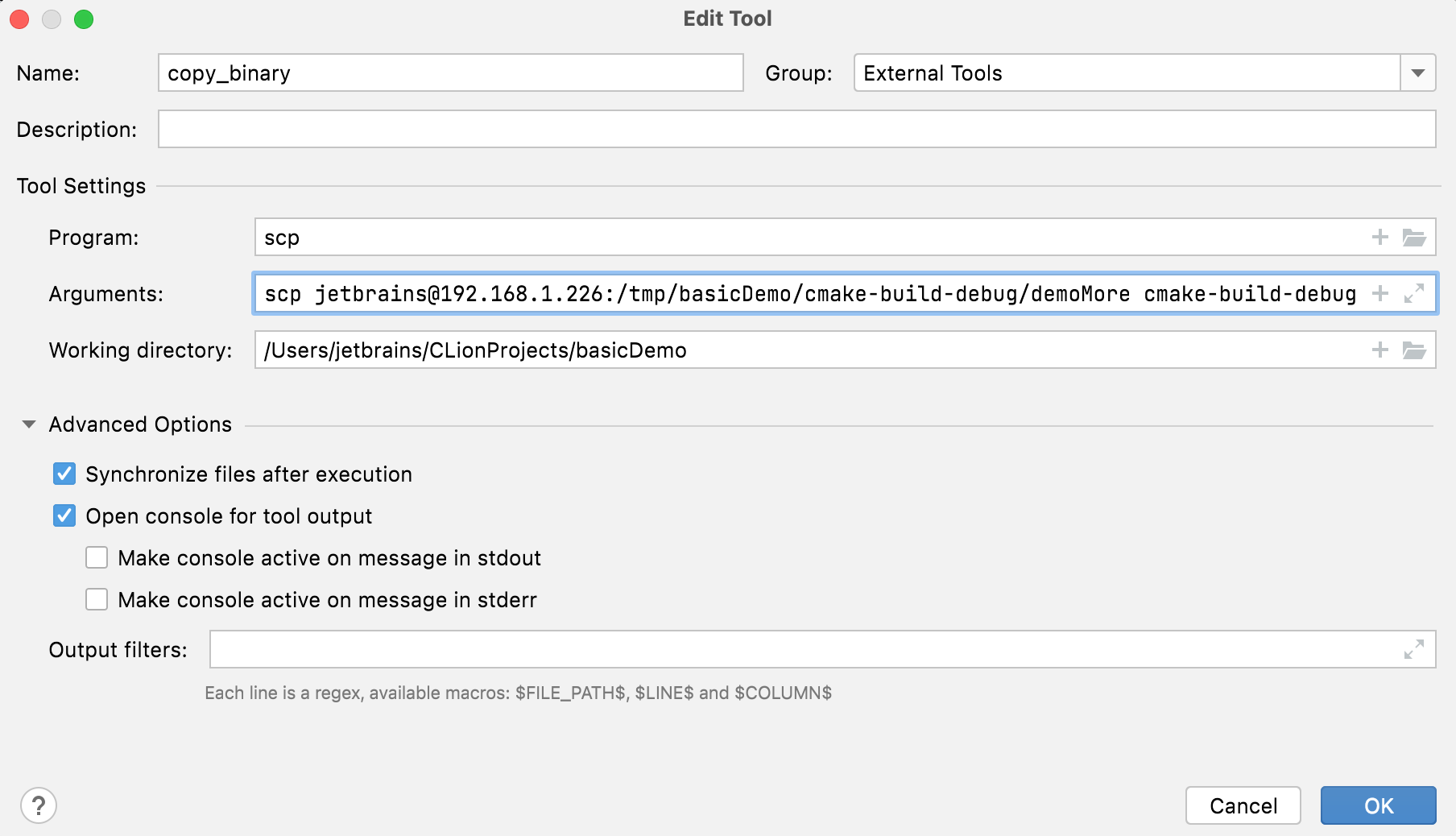Insert a macro into Working directory

[1380, 350]
